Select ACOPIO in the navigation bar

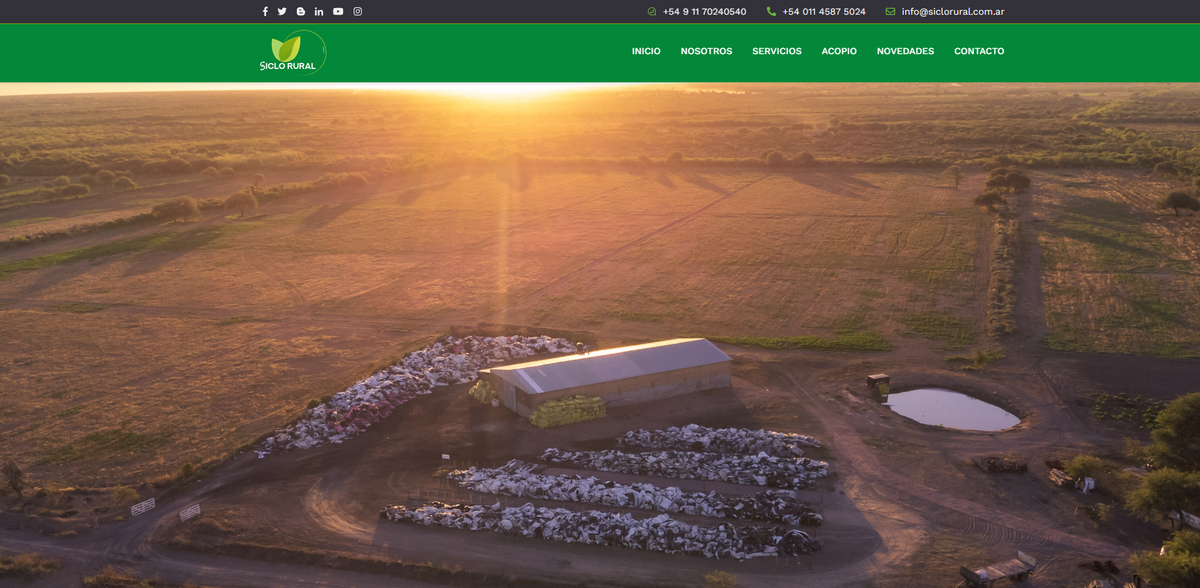tap(838, 51)
